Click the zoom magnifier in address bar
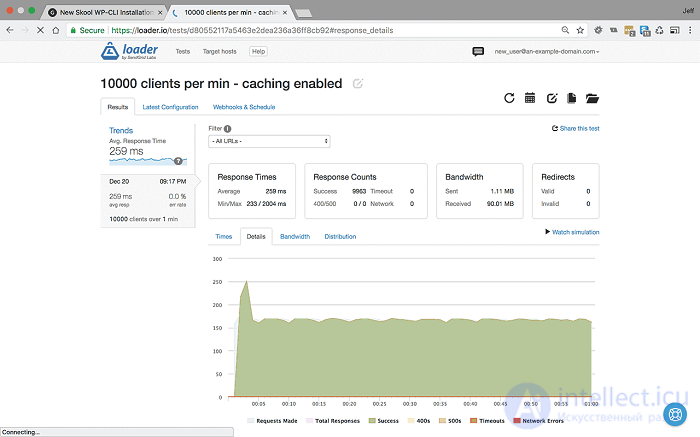700x437 pixels. [x=565, y=30]
